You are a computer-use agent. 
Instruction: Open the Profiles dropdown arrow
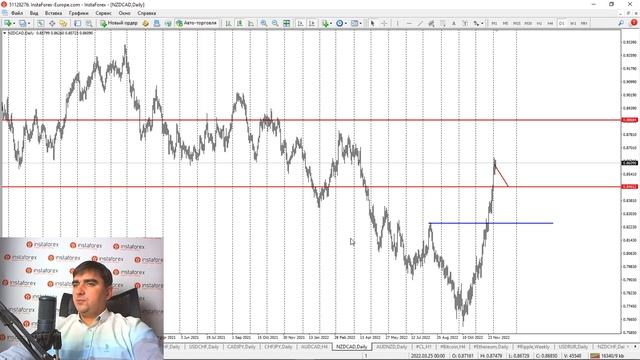(29, 23)
